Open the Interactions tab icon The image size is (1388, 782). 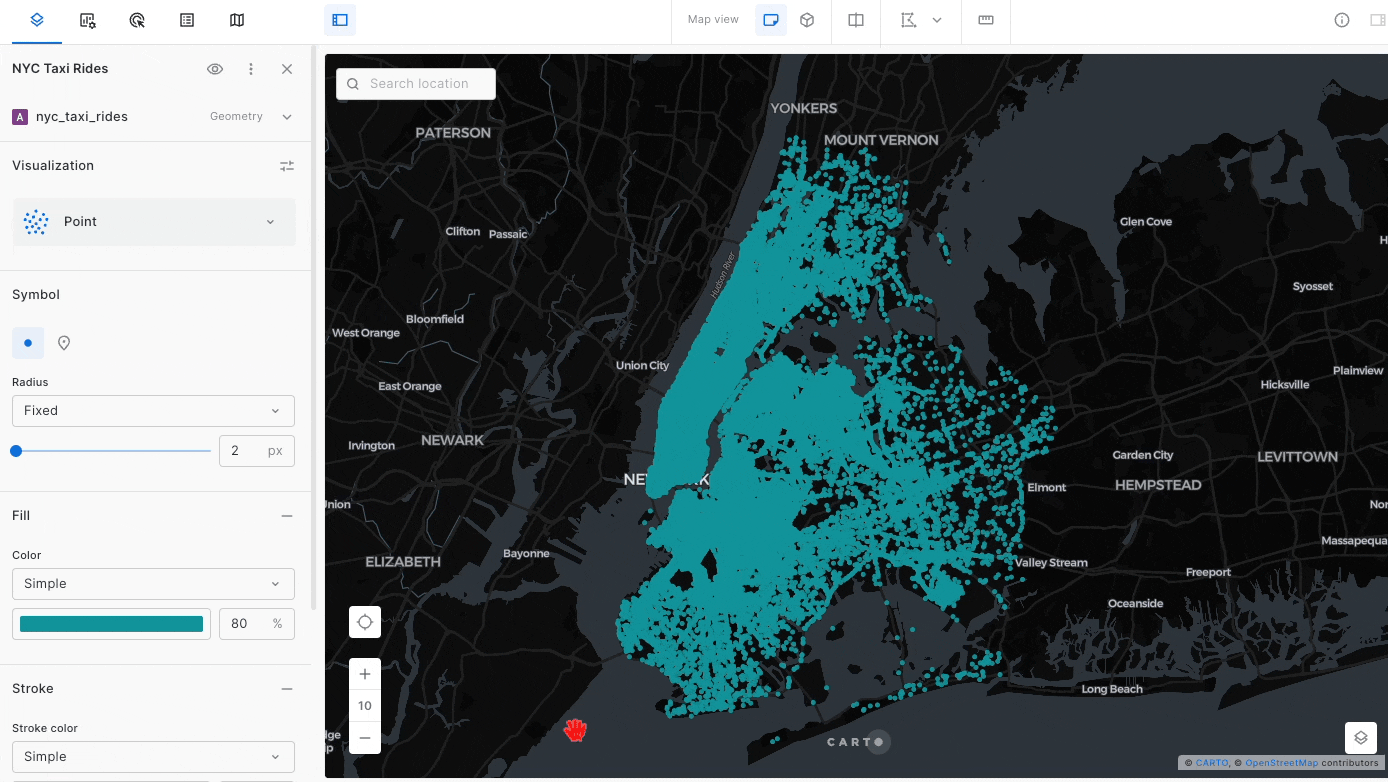137,20
